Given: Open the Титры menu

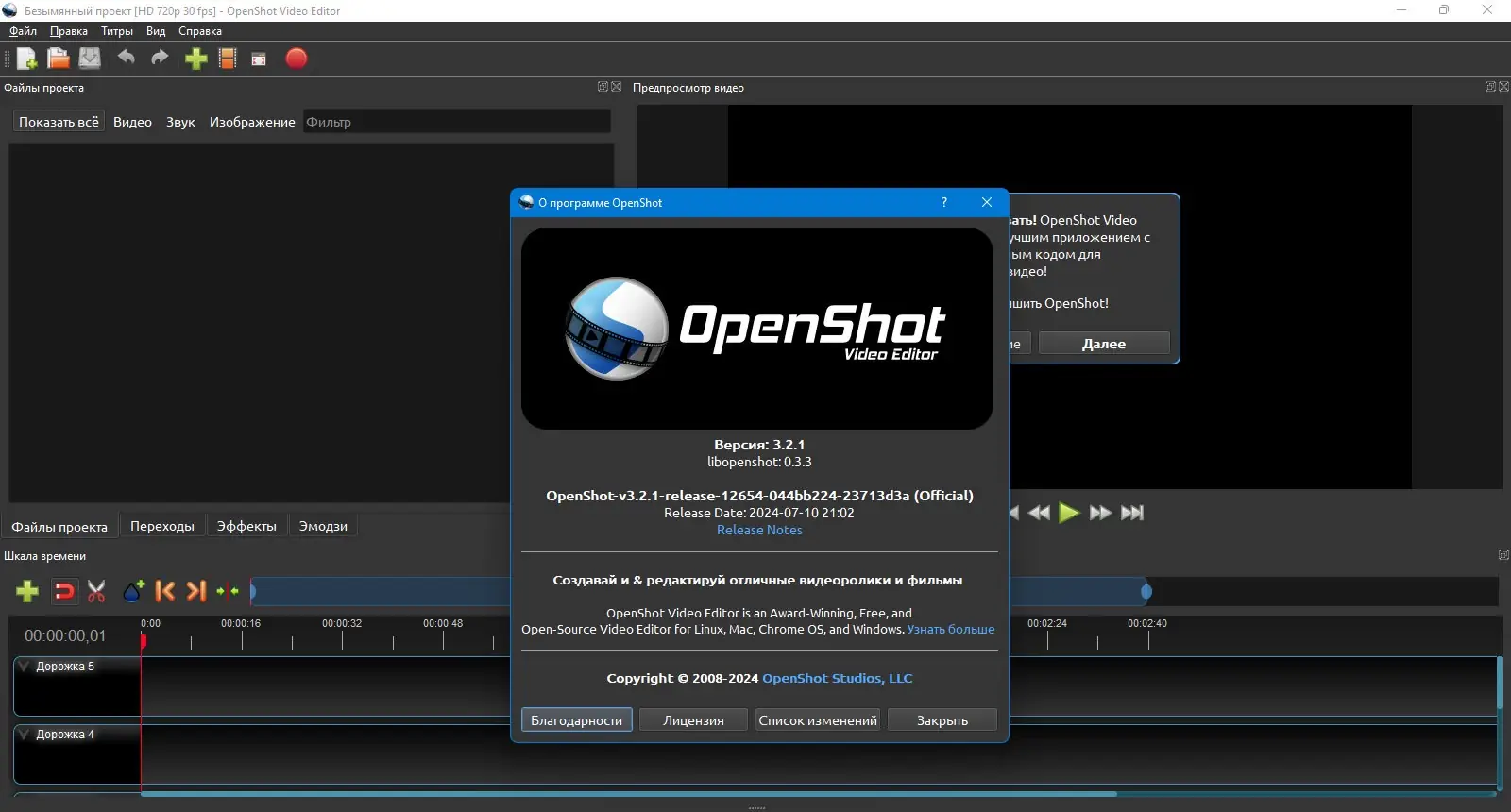Looking at the screenshot, I should (117, 31).
